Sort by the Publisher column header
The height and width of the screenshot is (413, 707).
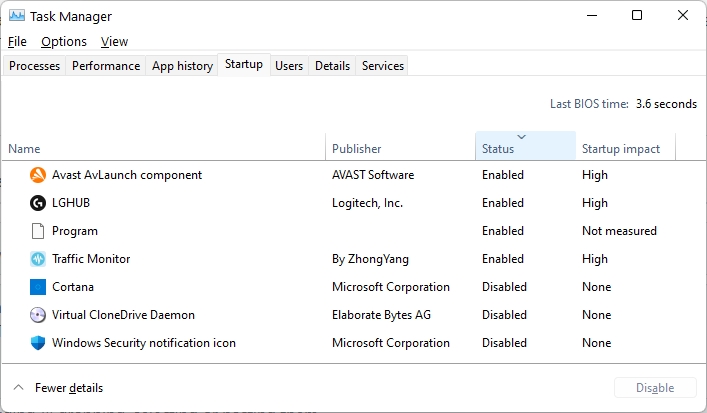coord(400,147)
